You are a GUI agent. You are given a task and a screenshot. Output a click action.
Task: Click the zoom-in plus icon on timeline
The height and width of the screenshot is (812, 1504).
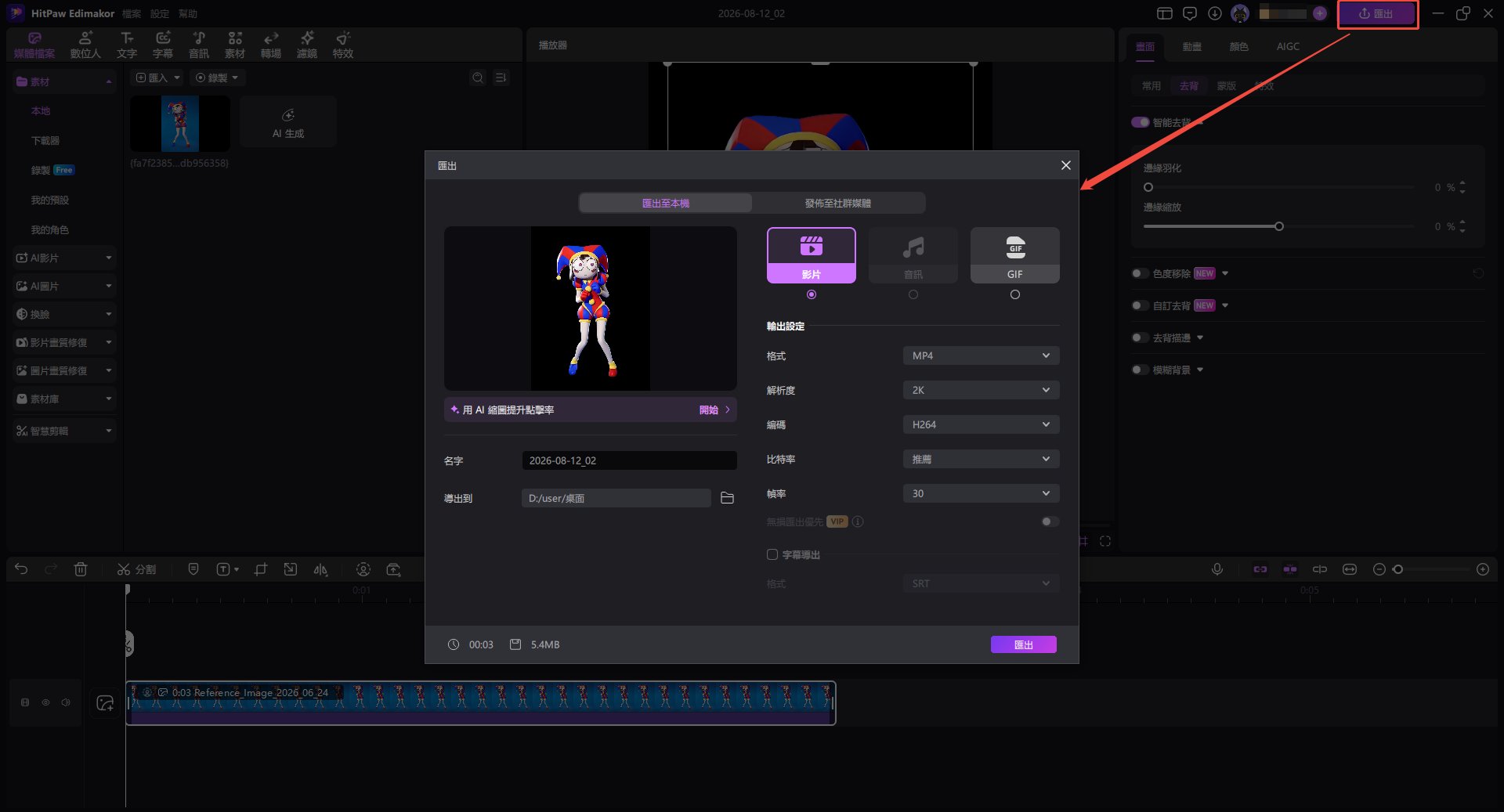pos(1483,569)
